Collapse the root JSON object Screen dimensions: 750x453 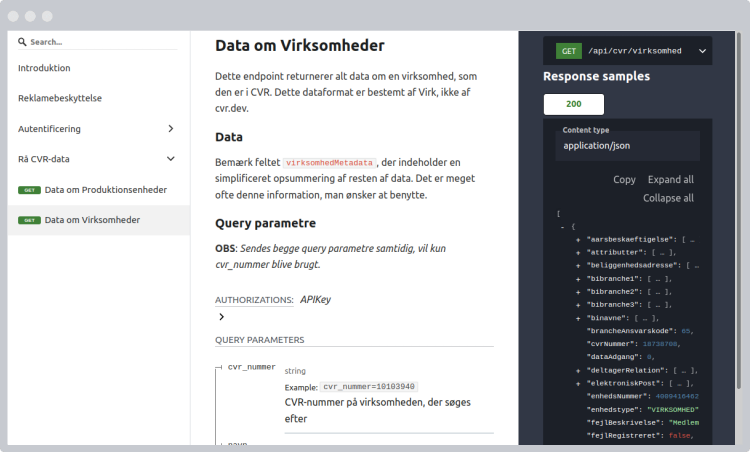[562, 227]
